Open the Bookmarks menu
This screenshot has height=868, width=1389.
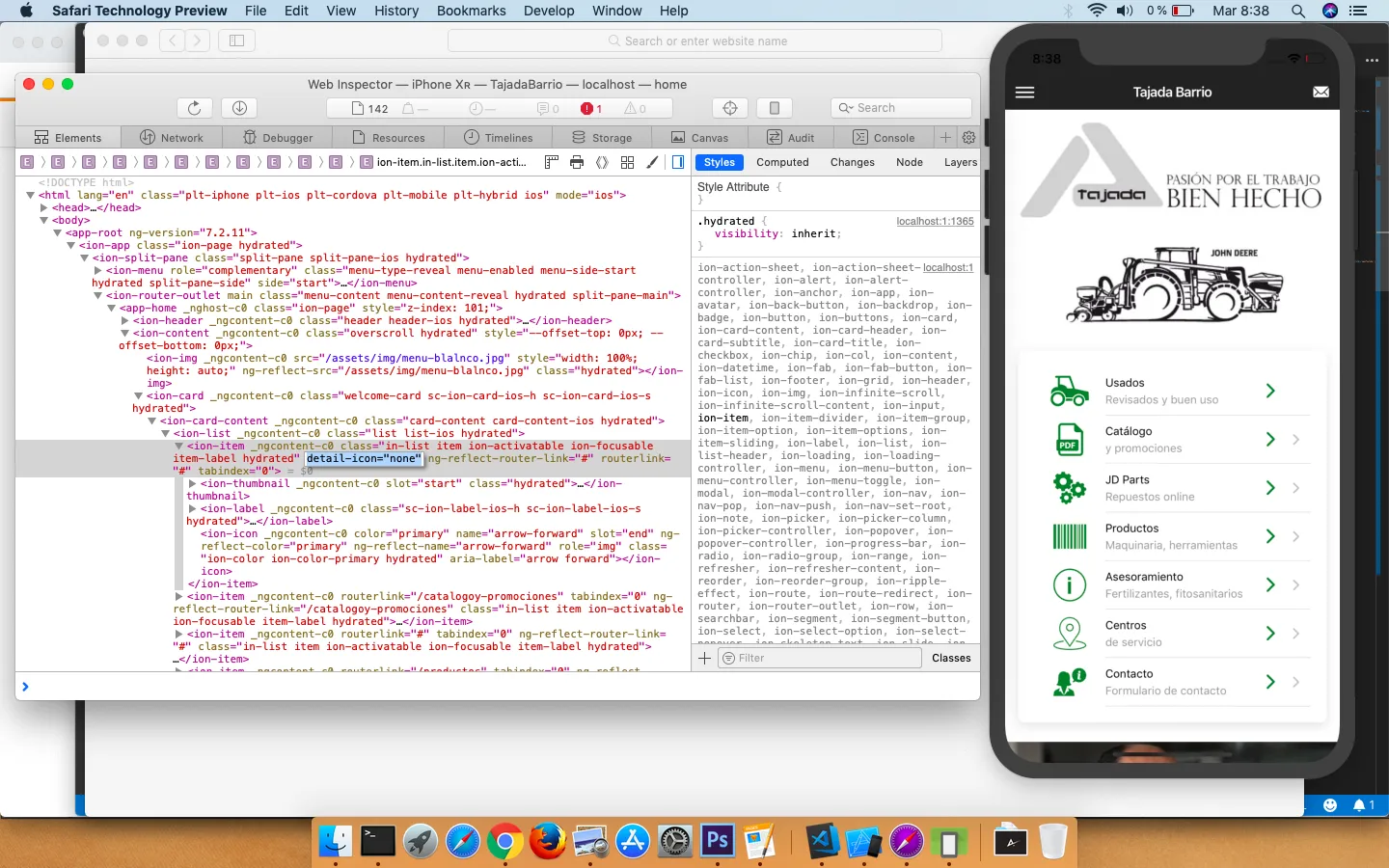tap(471, 11)
